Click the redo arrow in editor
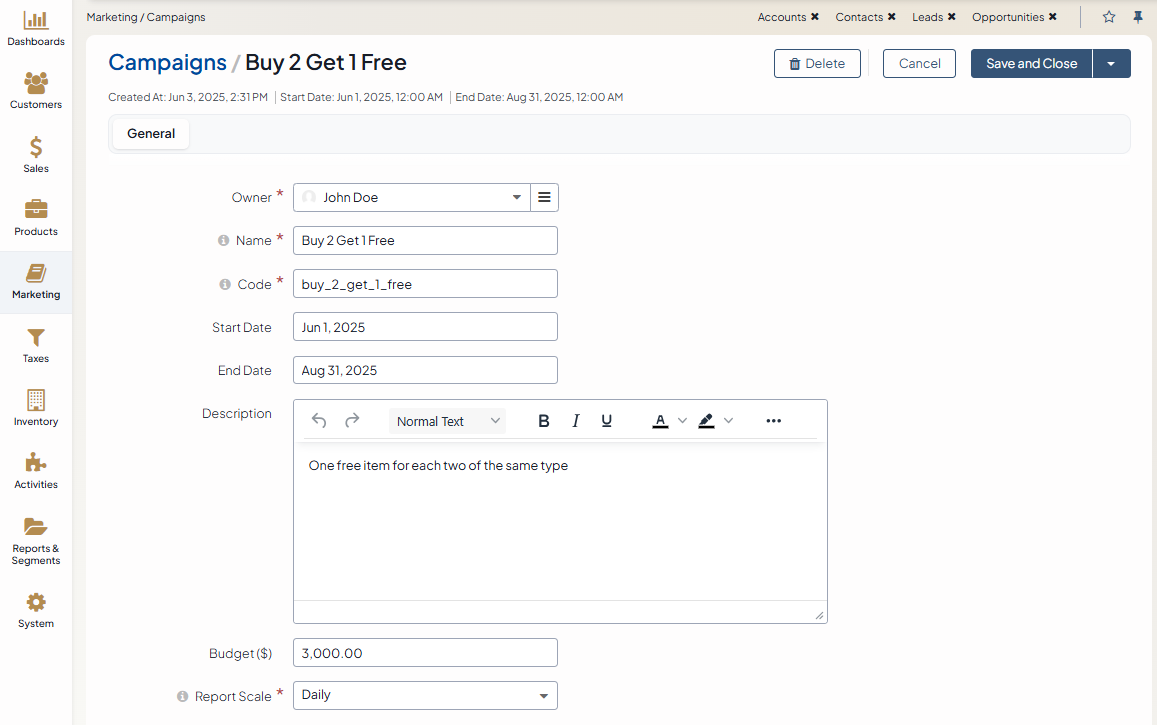The width and height of the screenshot is (1157, 725). pos(352,421)
